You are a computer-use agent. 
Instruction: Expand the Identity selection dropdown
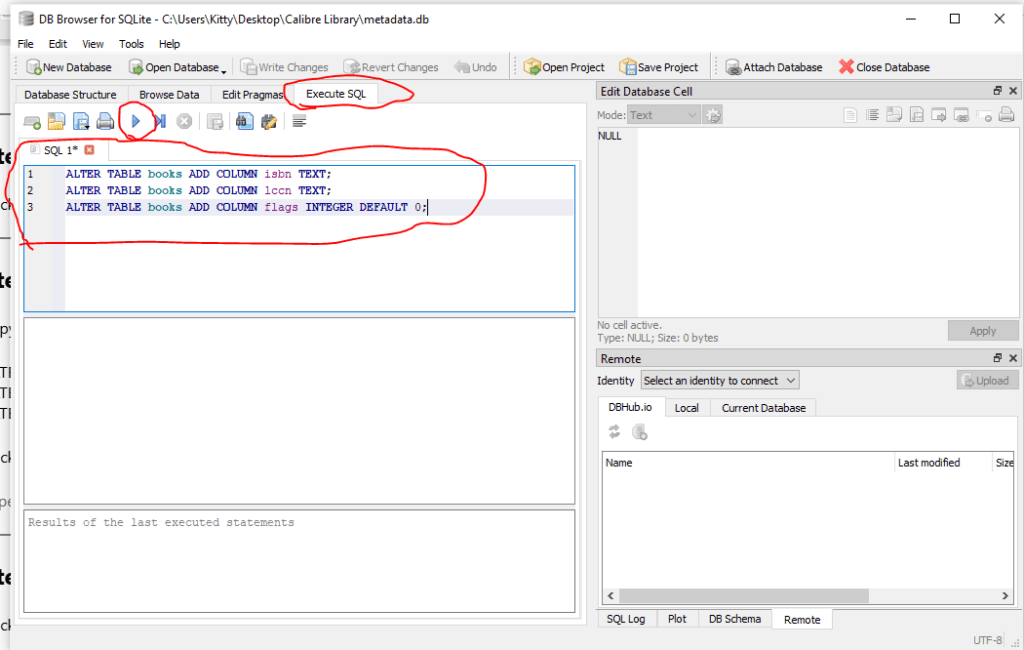[720, 380]
